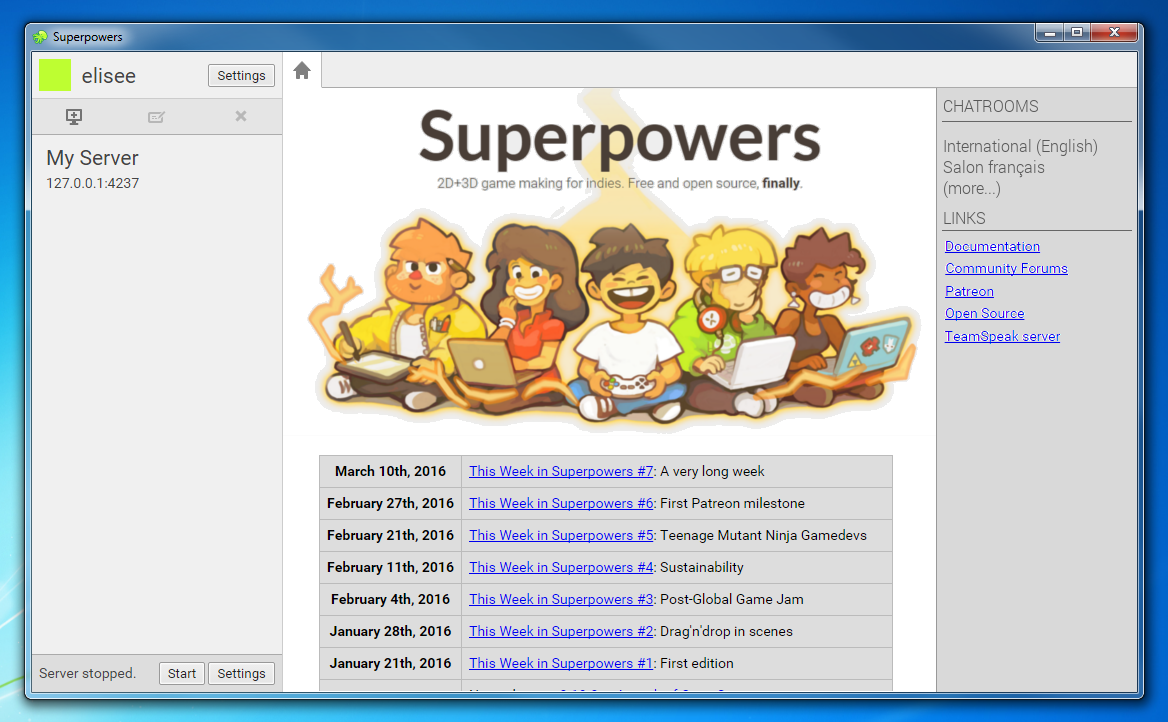This screenshot has width=1168, height=722.
Task: Open This Week in Superpowers #6
Action: point(561,504)
